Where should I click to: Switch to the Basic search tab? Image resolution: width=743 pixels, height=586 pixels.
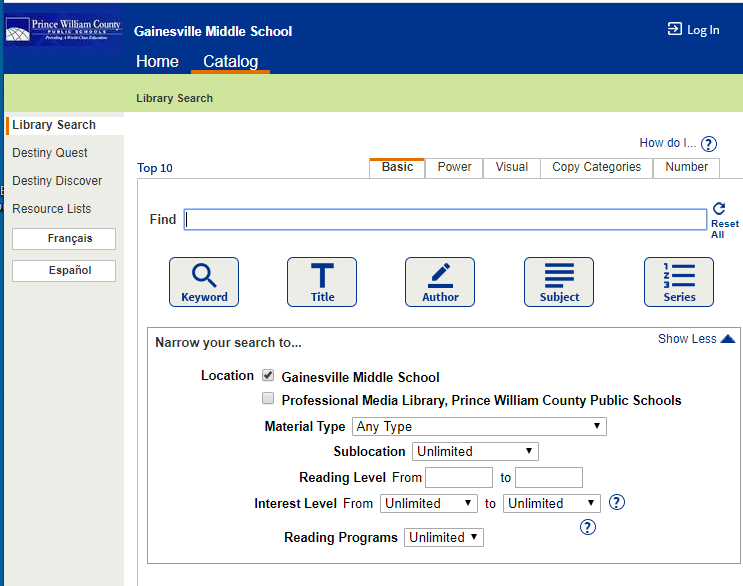pos(397,167)
